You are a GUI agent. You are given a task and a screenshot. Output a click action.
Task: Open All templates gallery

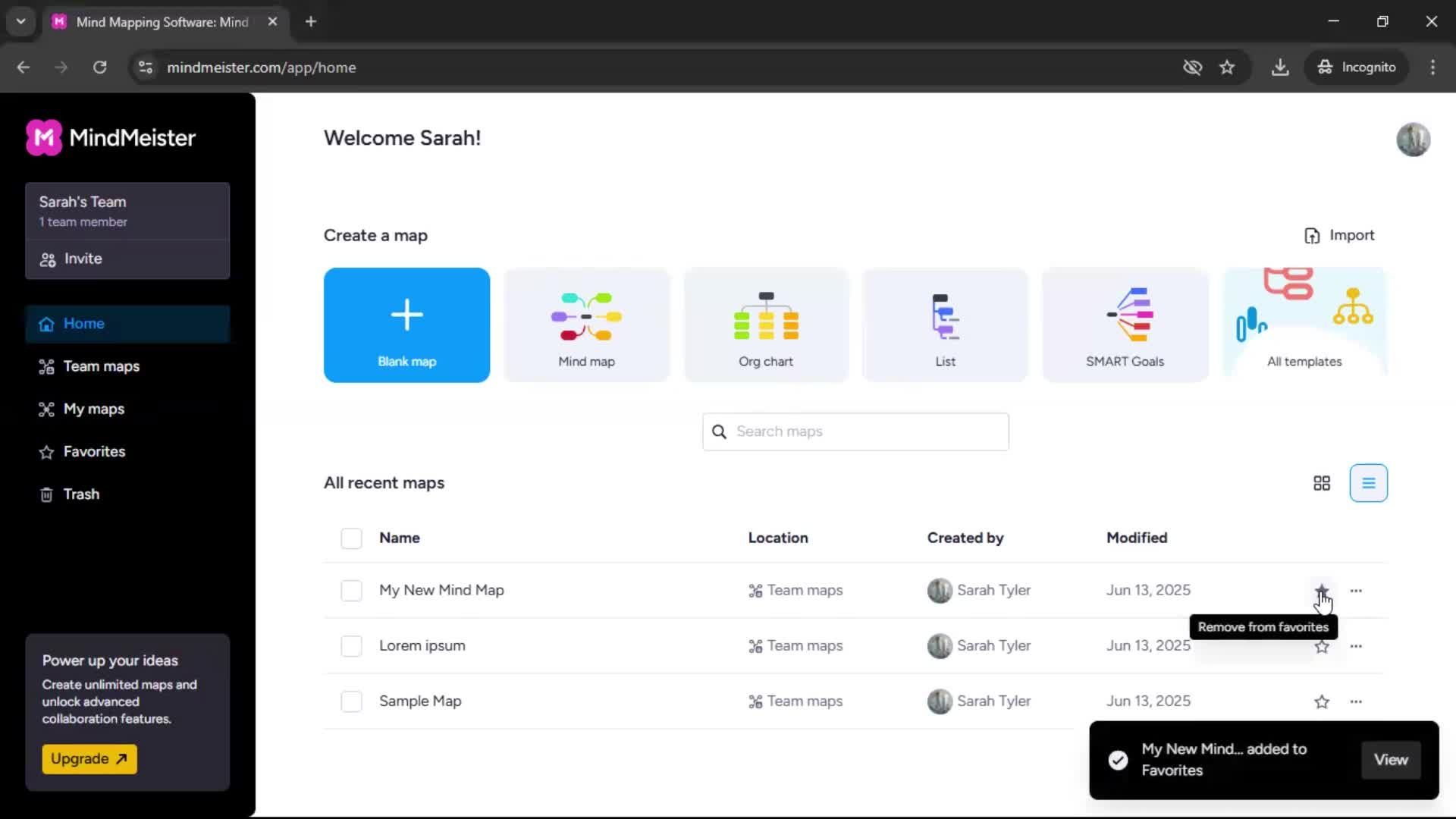(x=1304, y=325)
